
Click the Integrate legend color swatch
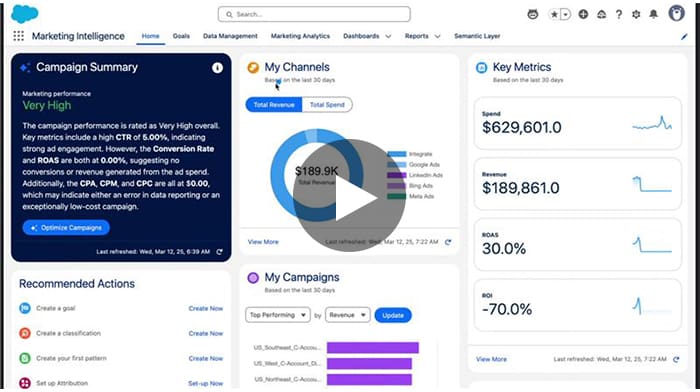tap(396, 154)
